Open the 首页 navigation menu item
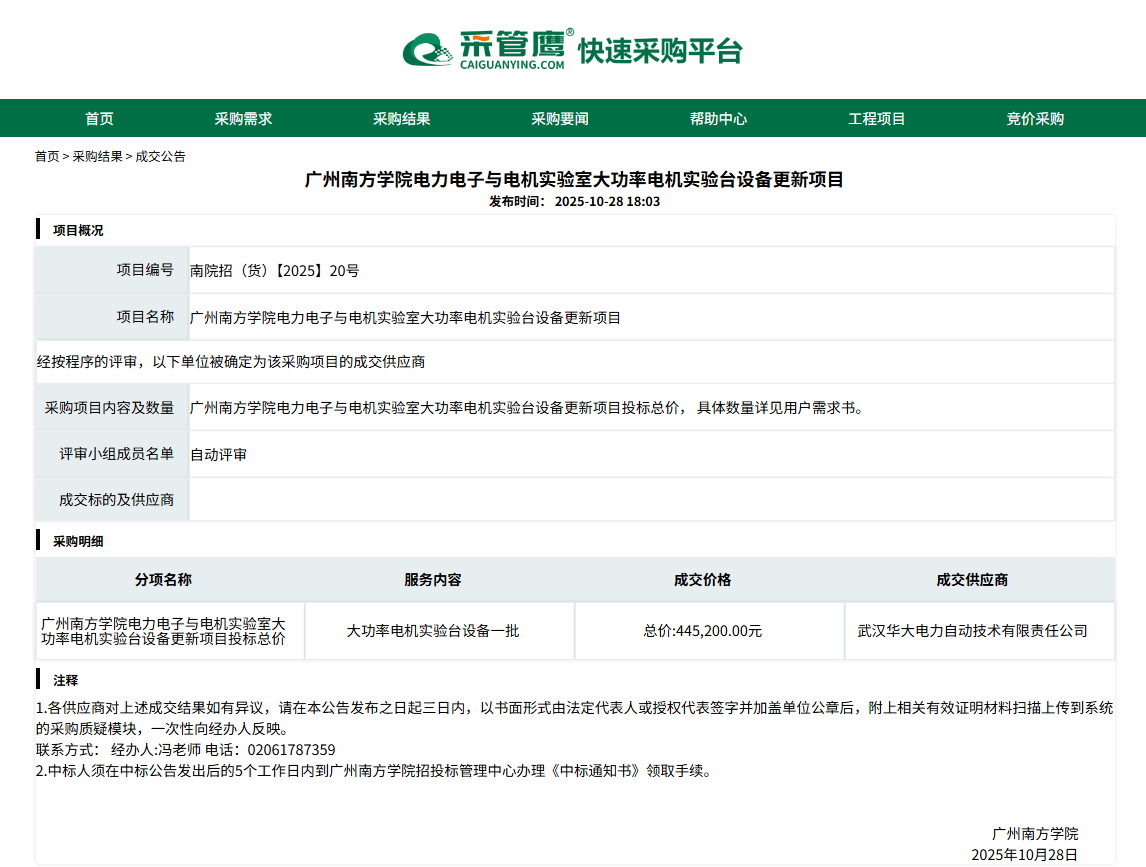Screen dimensions: 1146x867 99,119
